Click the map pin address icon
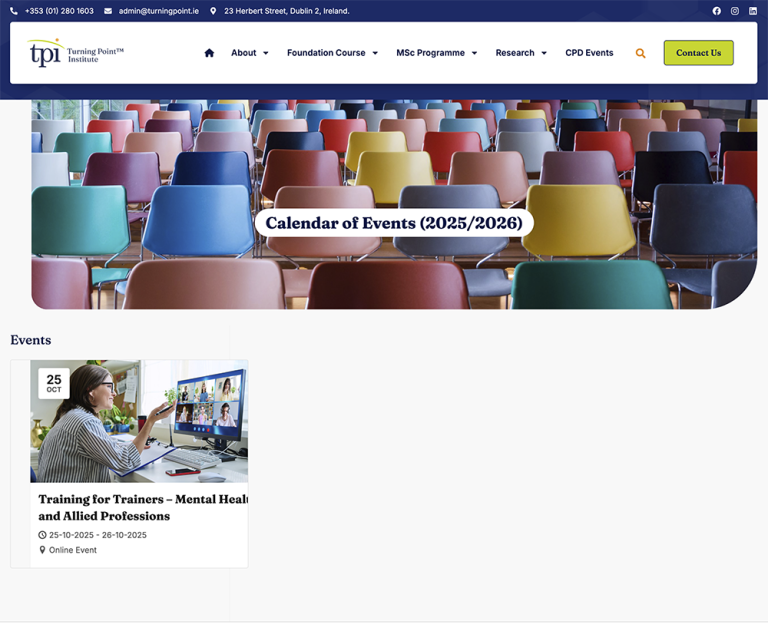This screenshot has width=768, height=631. 213,11
